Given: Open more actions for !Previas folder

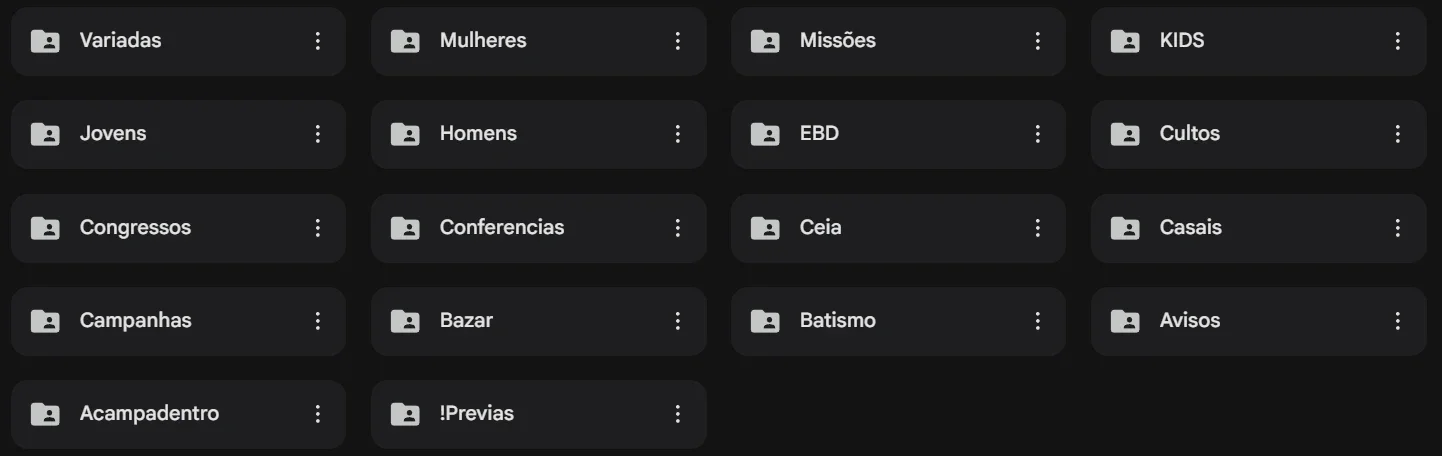Looking at the screenshot, I should pyautogui.click(x=678, y=414).
